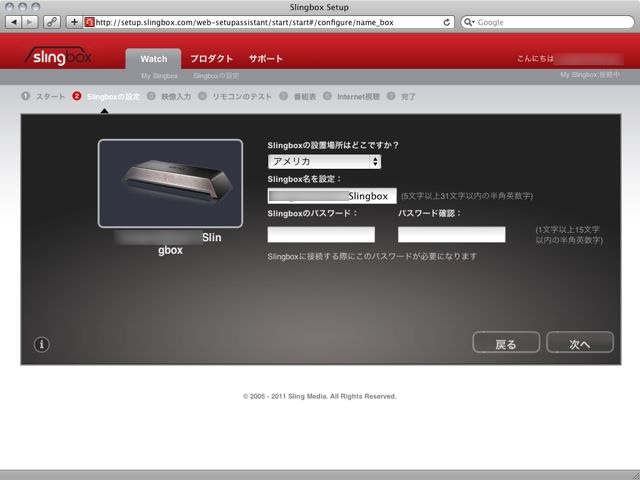The width and height of the screenshot is (640, 480).
Task: Click the リモコンのテスト step label
Action: (x=242, y=97)
